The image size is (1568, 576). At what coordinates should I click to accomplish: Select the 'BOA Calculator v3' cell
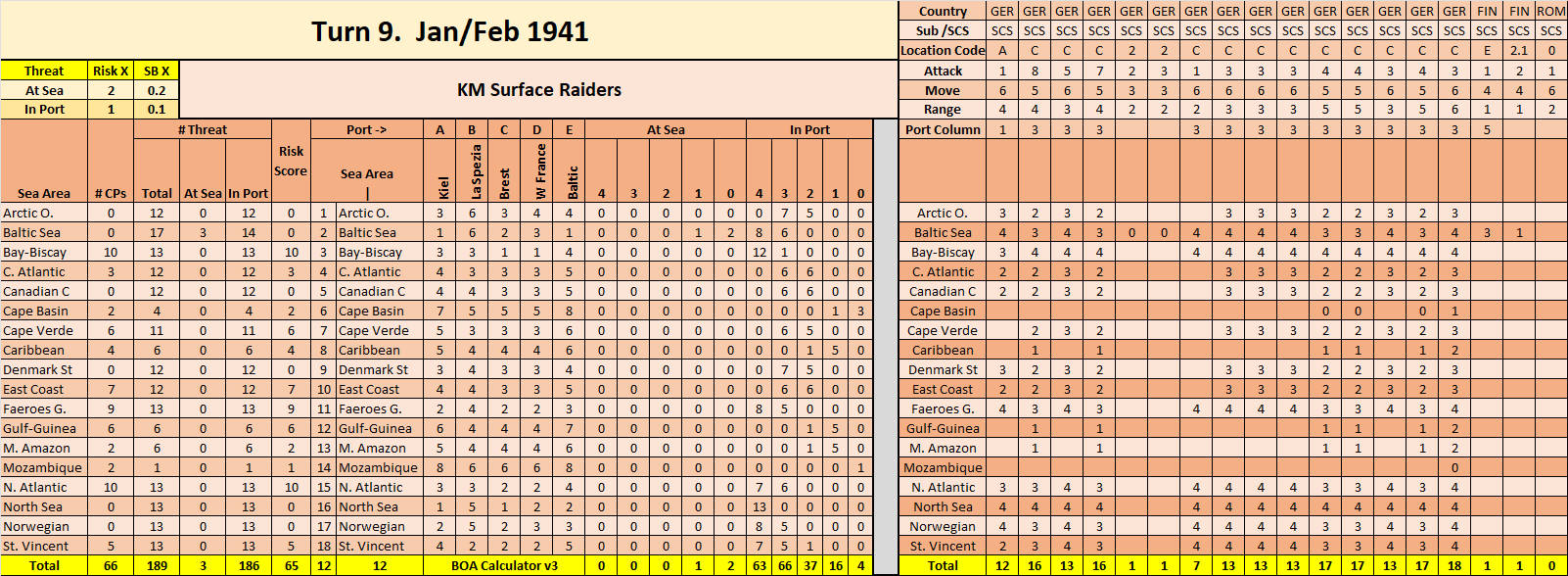[505, 566]
